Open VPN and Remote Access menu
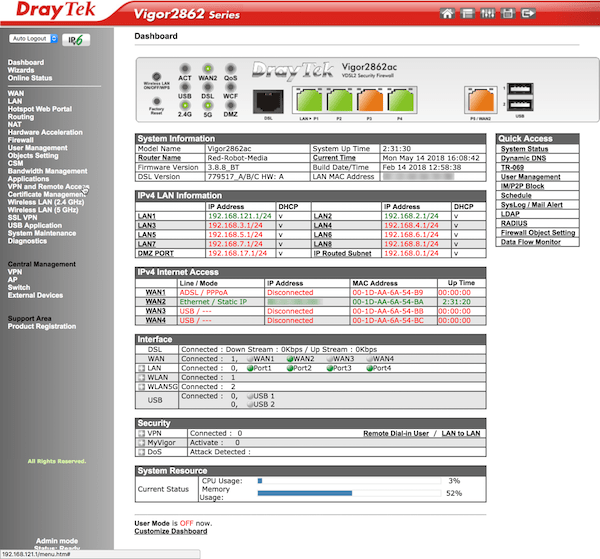This screenshot has width=600, height=559. point(48,187)
